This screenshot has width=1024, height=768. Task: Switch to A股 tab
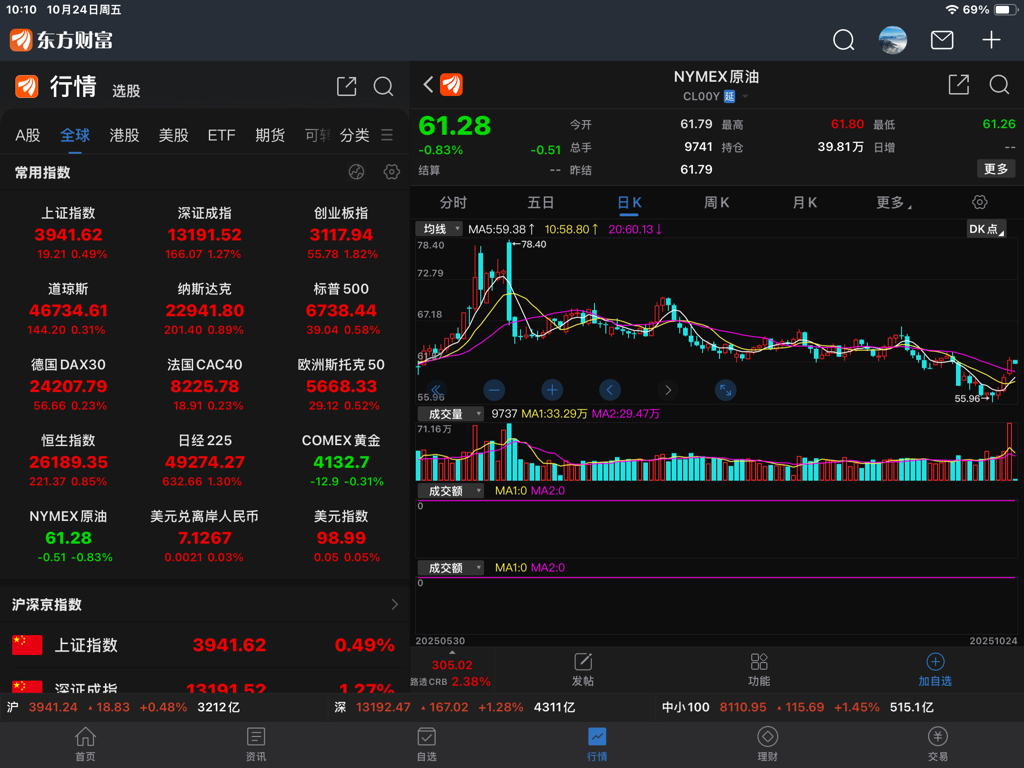tap(27, 135)
